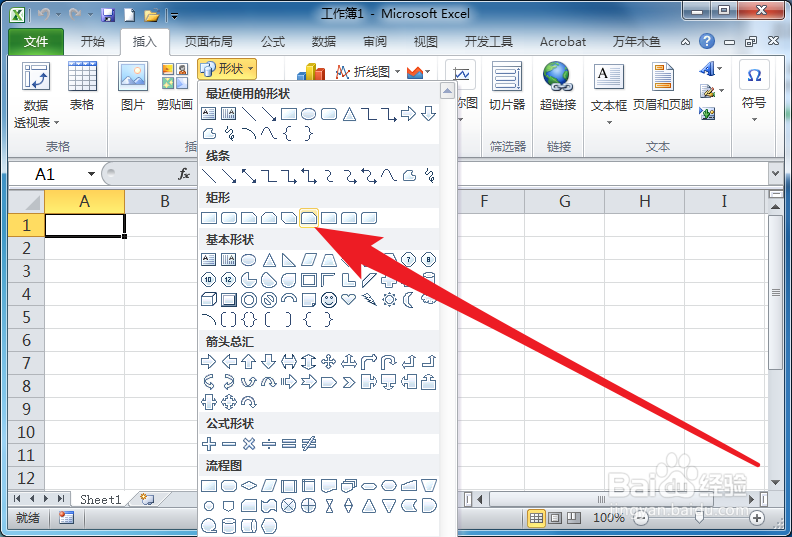This screenshot has height=537, width=792.
Task: Pick the division math shape
Action: (269, 444)
